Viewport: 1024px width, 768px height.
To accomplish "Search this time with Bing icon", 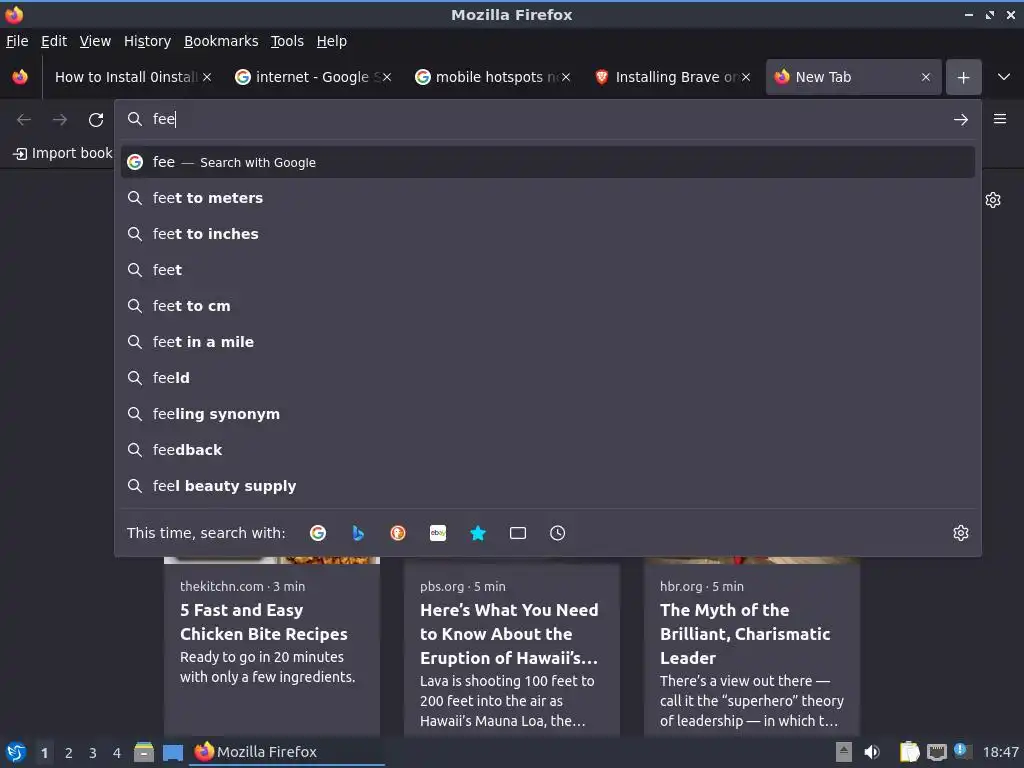I will [358, 533].
